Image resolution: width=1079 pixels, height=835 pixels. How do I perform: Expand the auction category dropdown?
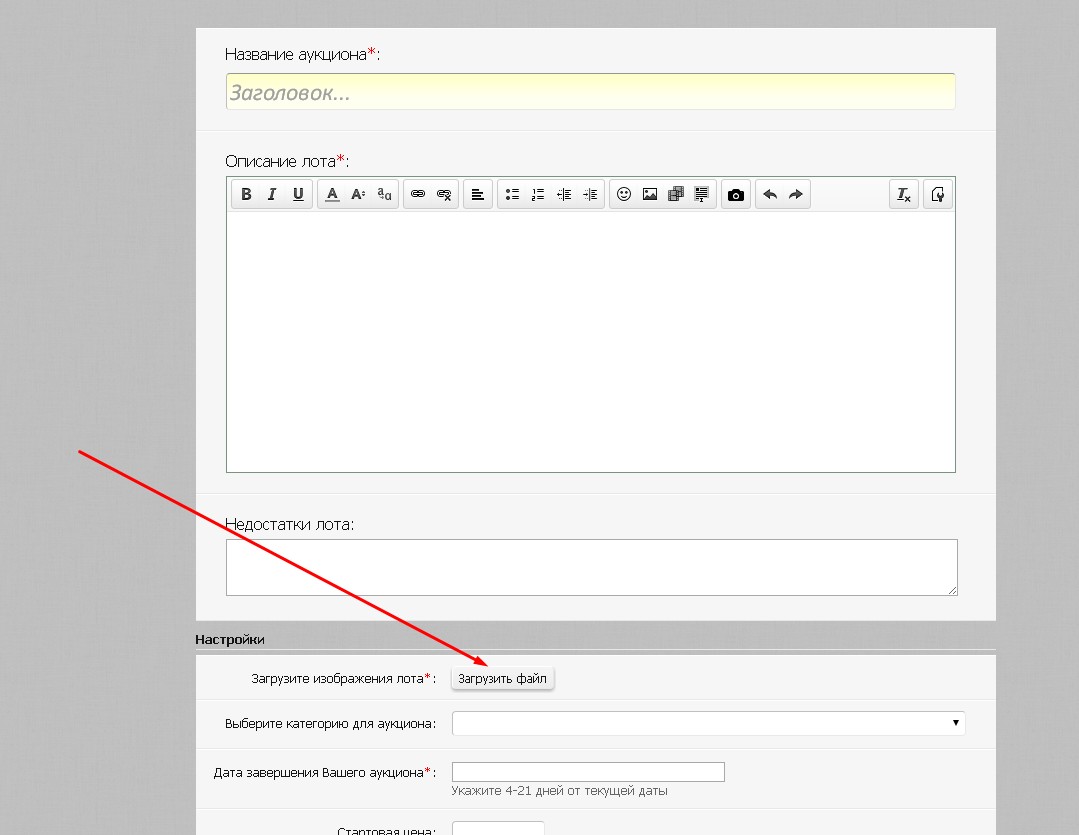pyautogui.click(x=708, y=723)
